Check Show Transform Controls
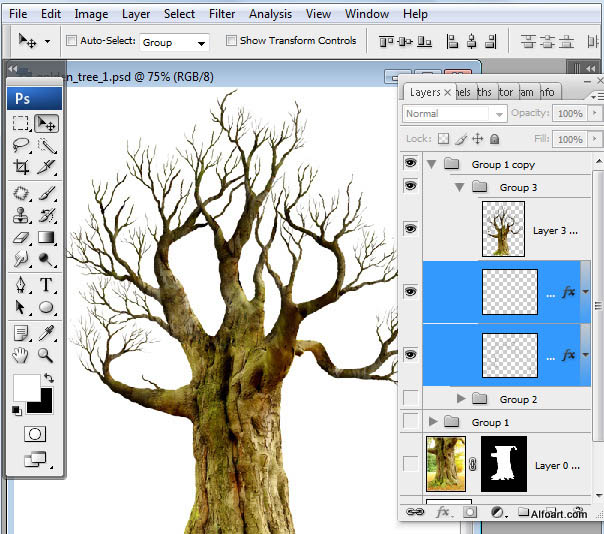This screenshot has width=604, height=534. click(232, 42)
